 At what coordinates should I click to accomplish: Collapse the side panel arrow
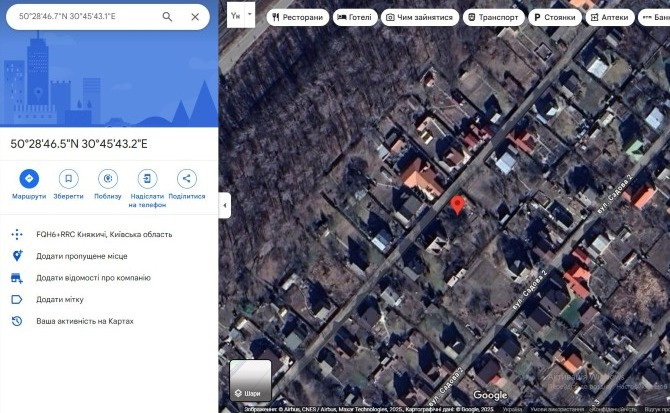(x=225, y=205)
